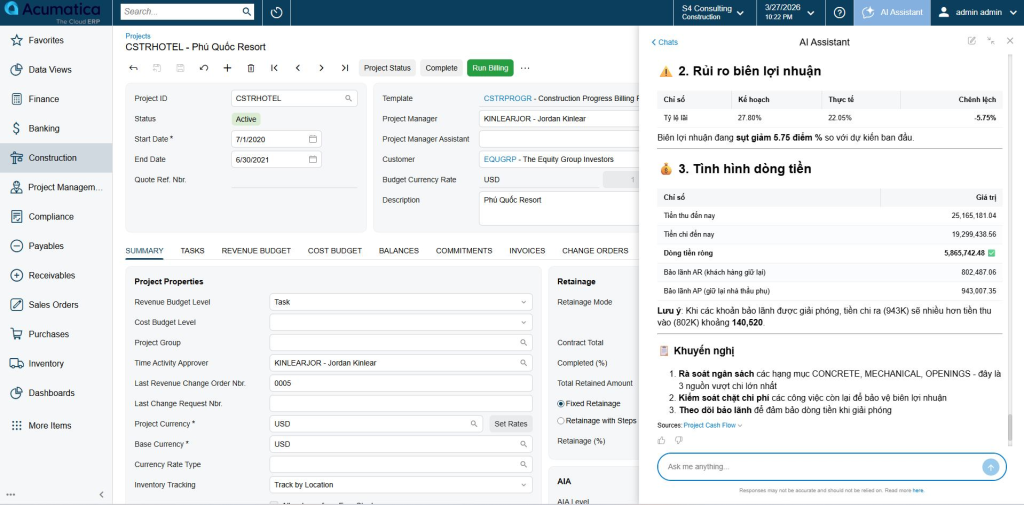
Task: Start a new AI chat
Action: point(972,41)
